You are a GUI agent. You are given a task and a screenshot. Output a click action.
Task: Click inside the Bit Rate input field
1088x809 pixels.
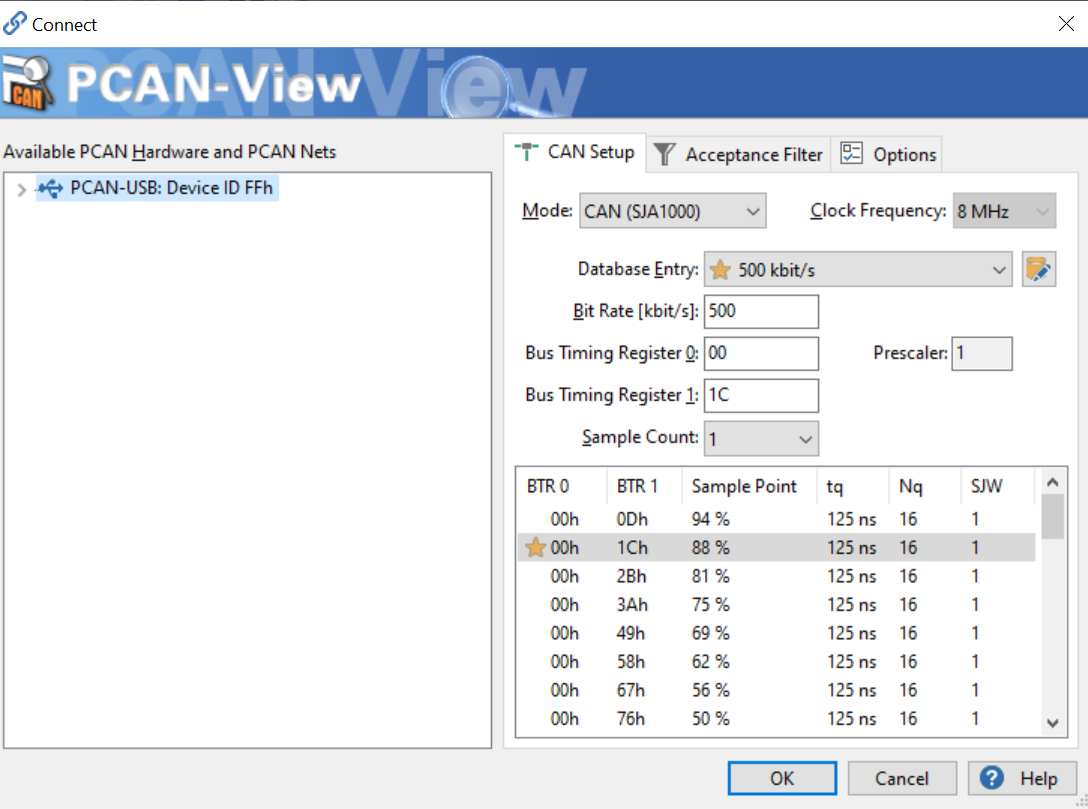click(x=760, y=311)
